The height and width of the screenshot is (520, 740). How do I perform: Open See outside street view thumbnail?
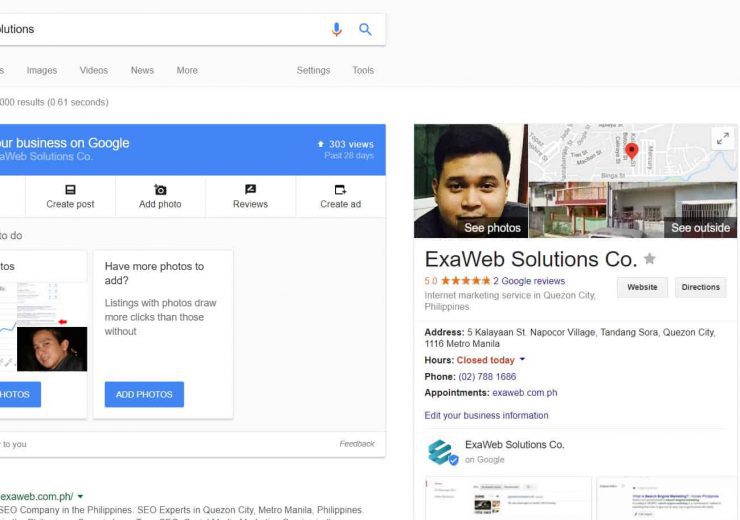coord(632,210)
